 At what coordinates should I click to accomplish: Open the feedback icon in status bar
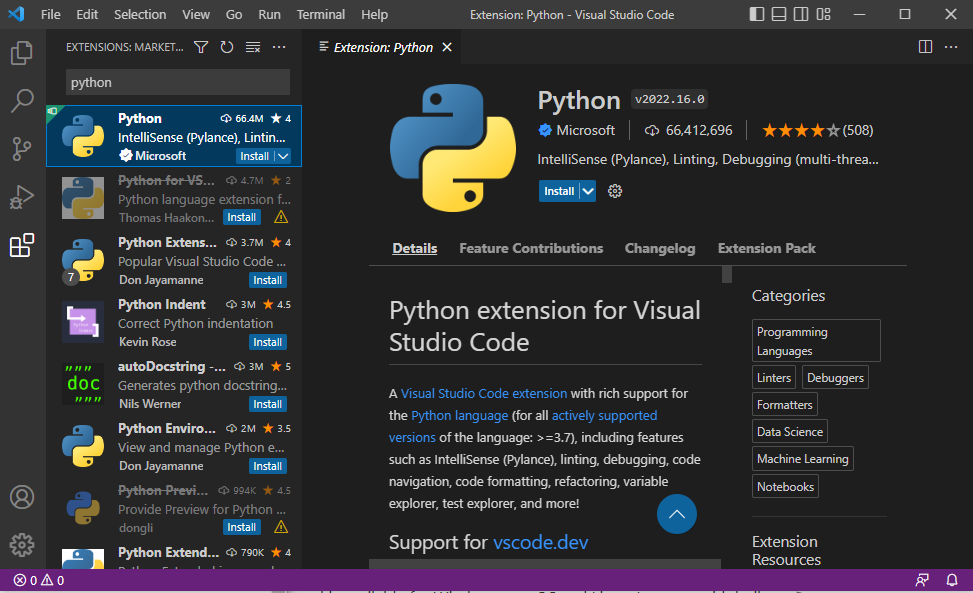pyautogui.click(x=922, y=581)
